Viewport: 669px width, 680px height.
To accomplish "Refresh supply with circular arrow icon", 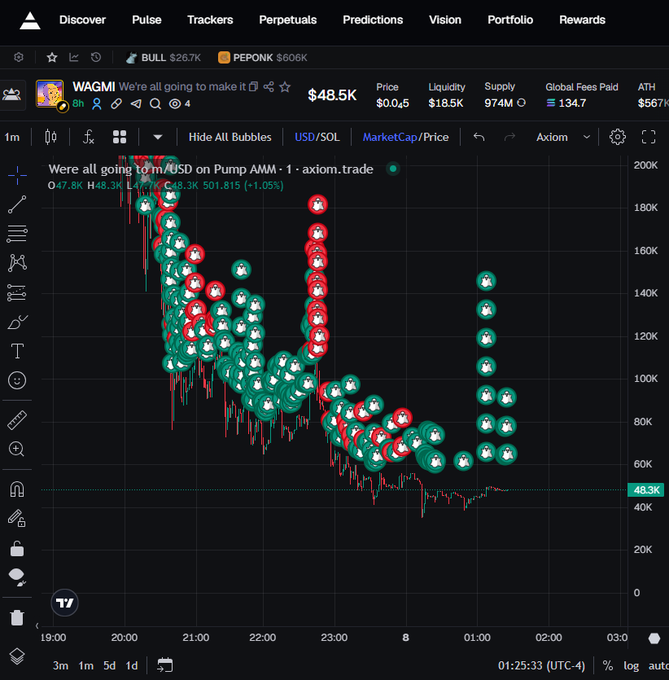I will 522,103.
